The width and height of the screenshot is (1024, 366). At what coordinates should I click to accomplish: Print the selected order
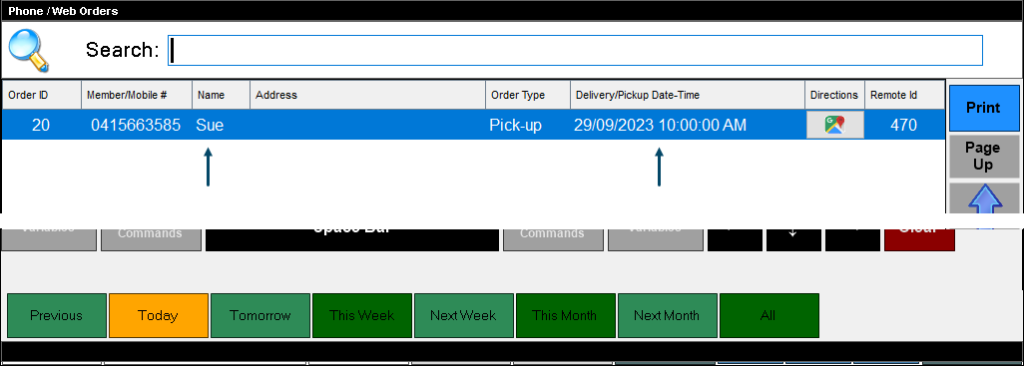coord(984,108)
